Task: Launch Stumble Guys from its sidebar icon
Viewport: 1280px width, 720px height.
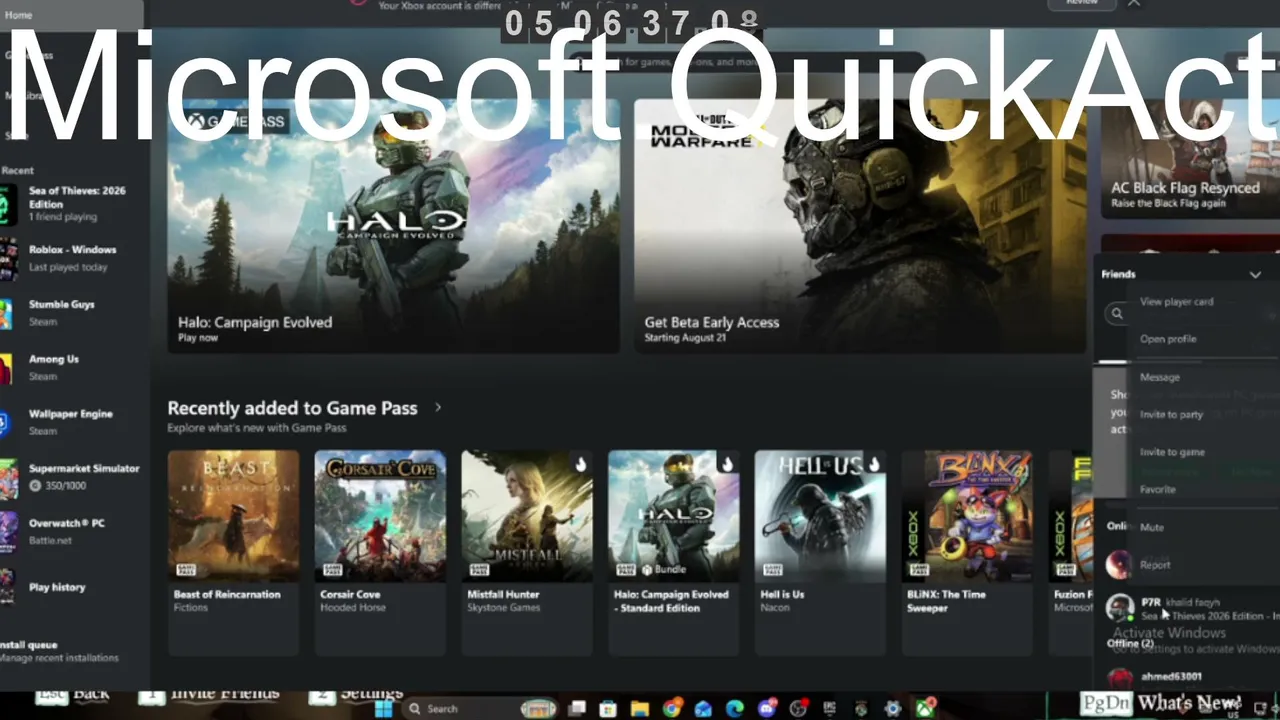Action: tap(7, 313)
